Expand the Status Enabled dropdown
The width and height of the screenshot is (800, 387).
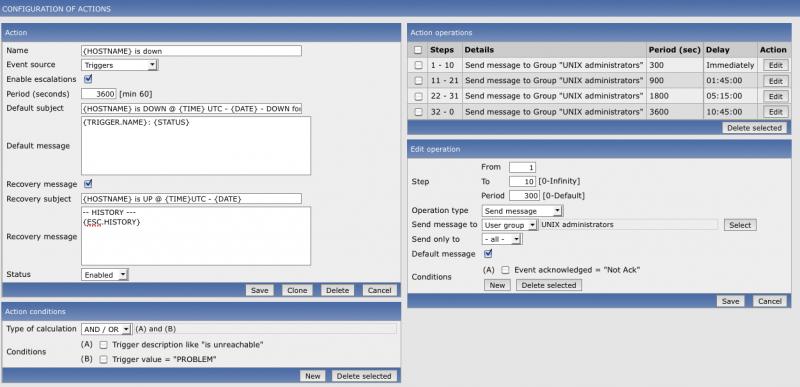coord(105,275)
